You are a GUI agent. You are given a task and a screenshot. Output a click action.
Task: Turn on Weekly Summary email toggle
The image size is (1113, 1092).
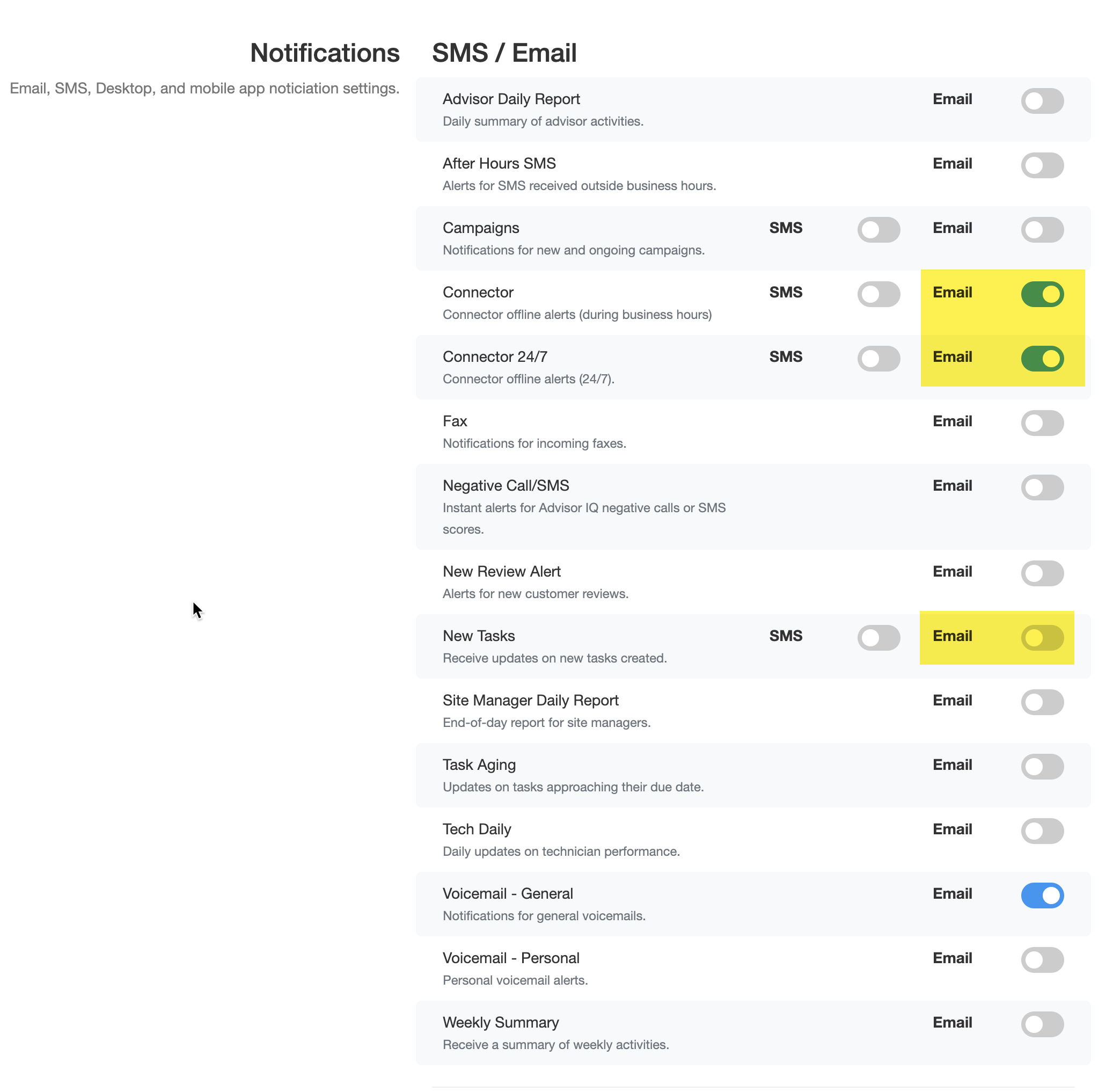click(1042, 1024)
